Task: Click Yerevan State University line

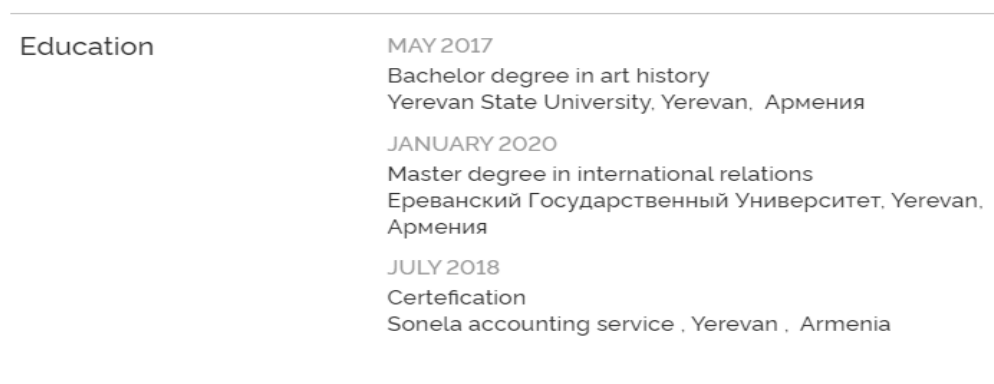Action: coord(626,102)
